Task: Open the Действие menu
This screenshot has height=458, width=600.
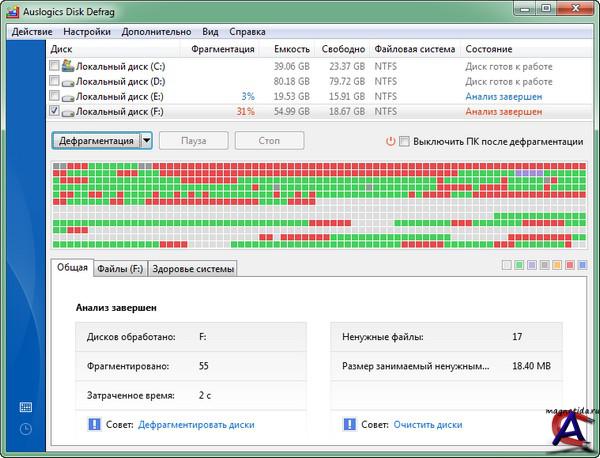Action: click(x=33, y=31)
